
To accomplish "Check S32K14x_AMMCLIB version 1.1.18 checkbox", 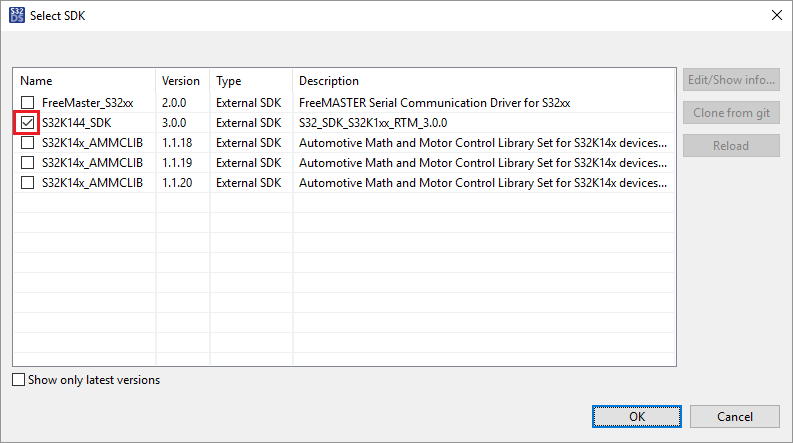I will point(28,143).
